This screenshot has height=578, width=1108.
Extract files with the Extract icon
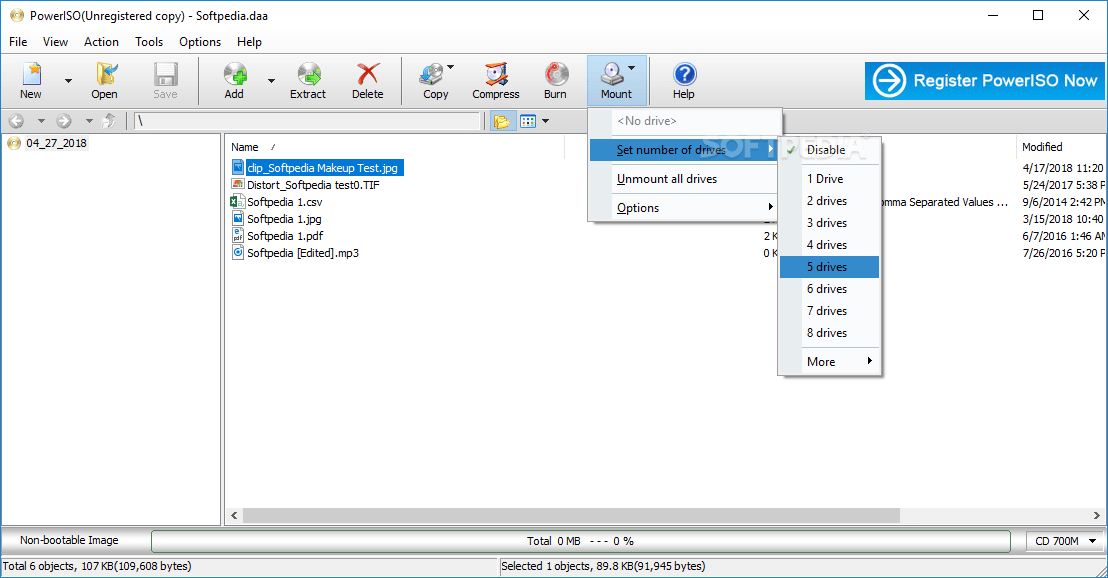pyautogui.click(x=307, y=80)
